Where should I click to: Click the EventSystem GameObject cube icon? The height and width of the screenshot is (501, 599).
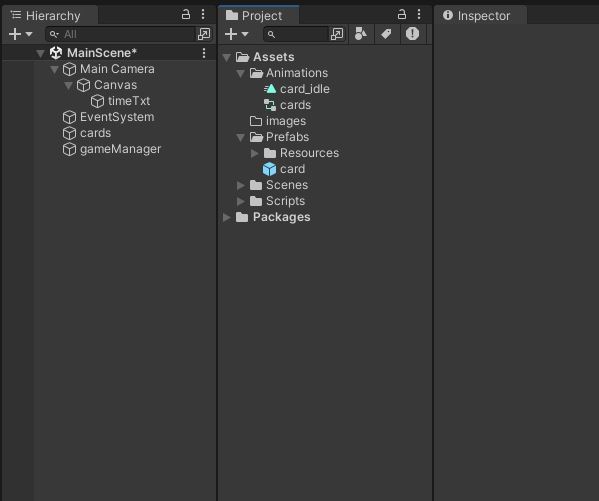69,117
